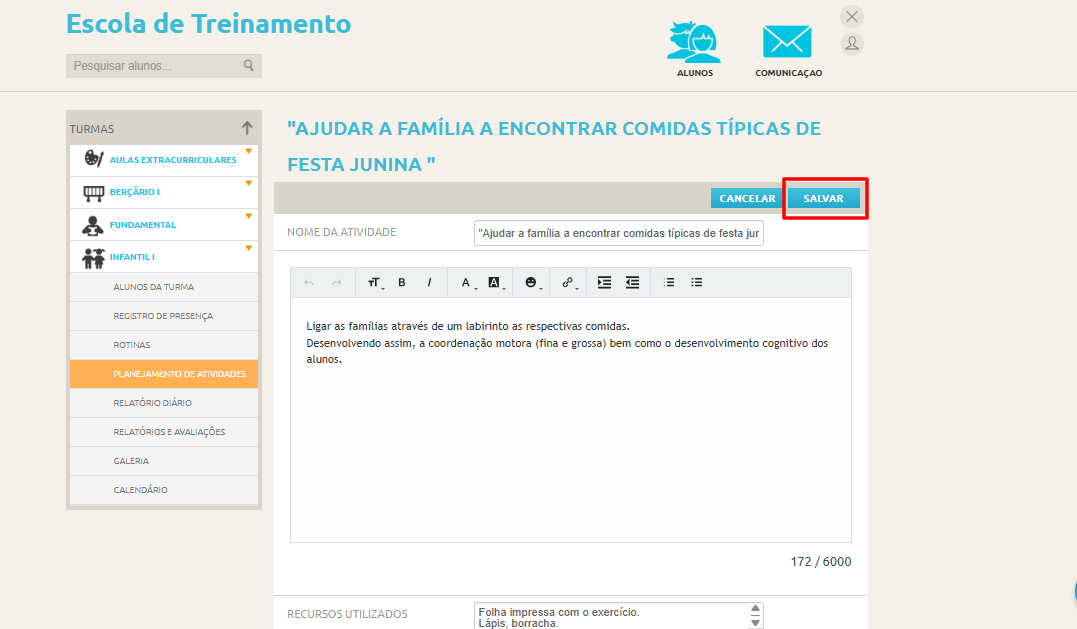Open Registro de Presença menu item
Image resolution: width=1077 pixels, height=629 pixels.
(x=163, y=316)
